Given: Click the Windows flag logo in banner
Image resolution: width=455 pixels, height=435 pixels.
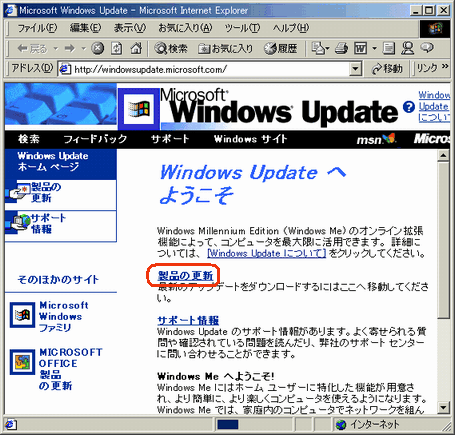Looking at the screenshot, I should tap(138, 109).
